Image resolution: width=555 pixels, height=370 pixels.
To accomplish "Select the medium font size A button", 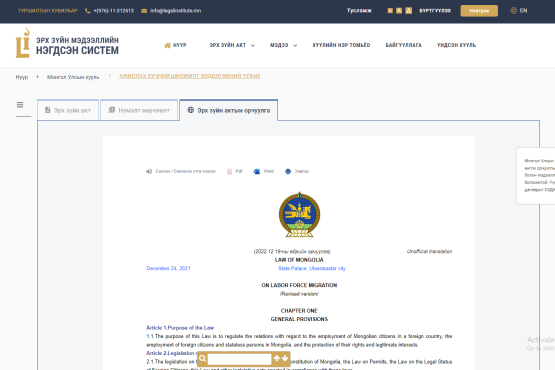I will click(399, 11).
